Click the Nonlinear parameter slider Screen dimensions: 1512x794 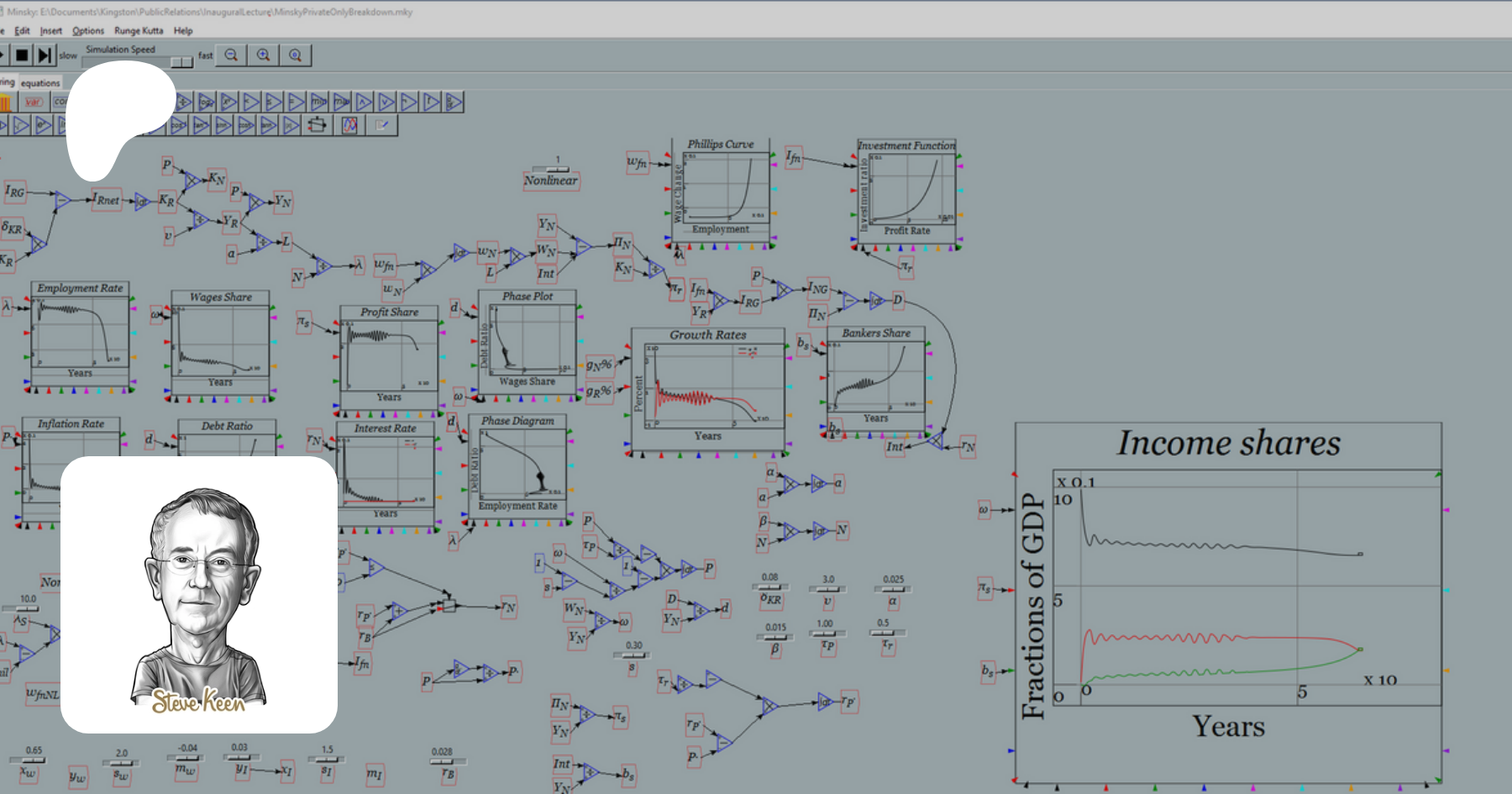pos(557,169)
